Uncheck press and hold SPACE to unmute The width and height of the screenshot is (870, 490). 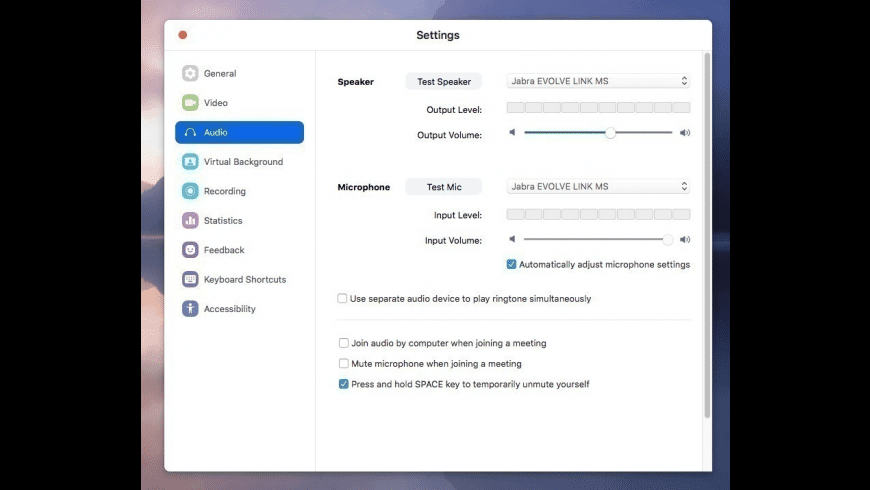pos(344,384)
